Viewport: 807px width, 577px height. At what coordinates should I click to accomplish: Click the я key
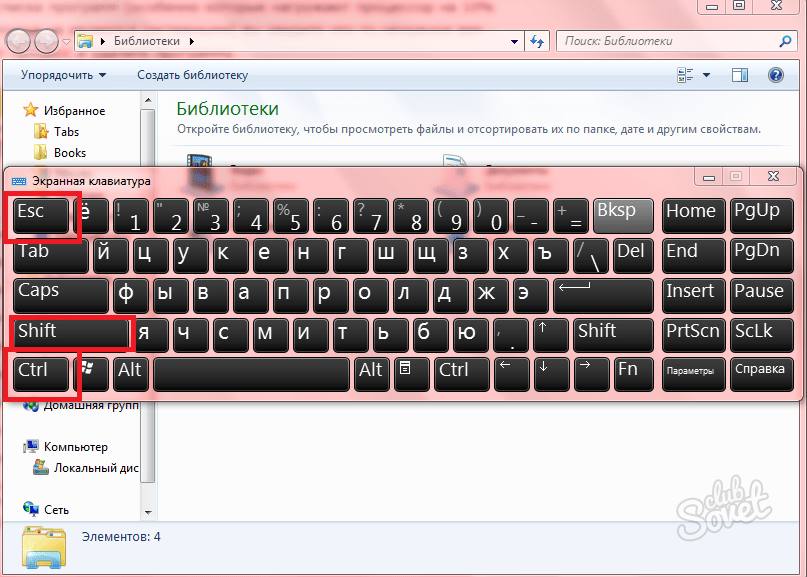tap(151, 336)
